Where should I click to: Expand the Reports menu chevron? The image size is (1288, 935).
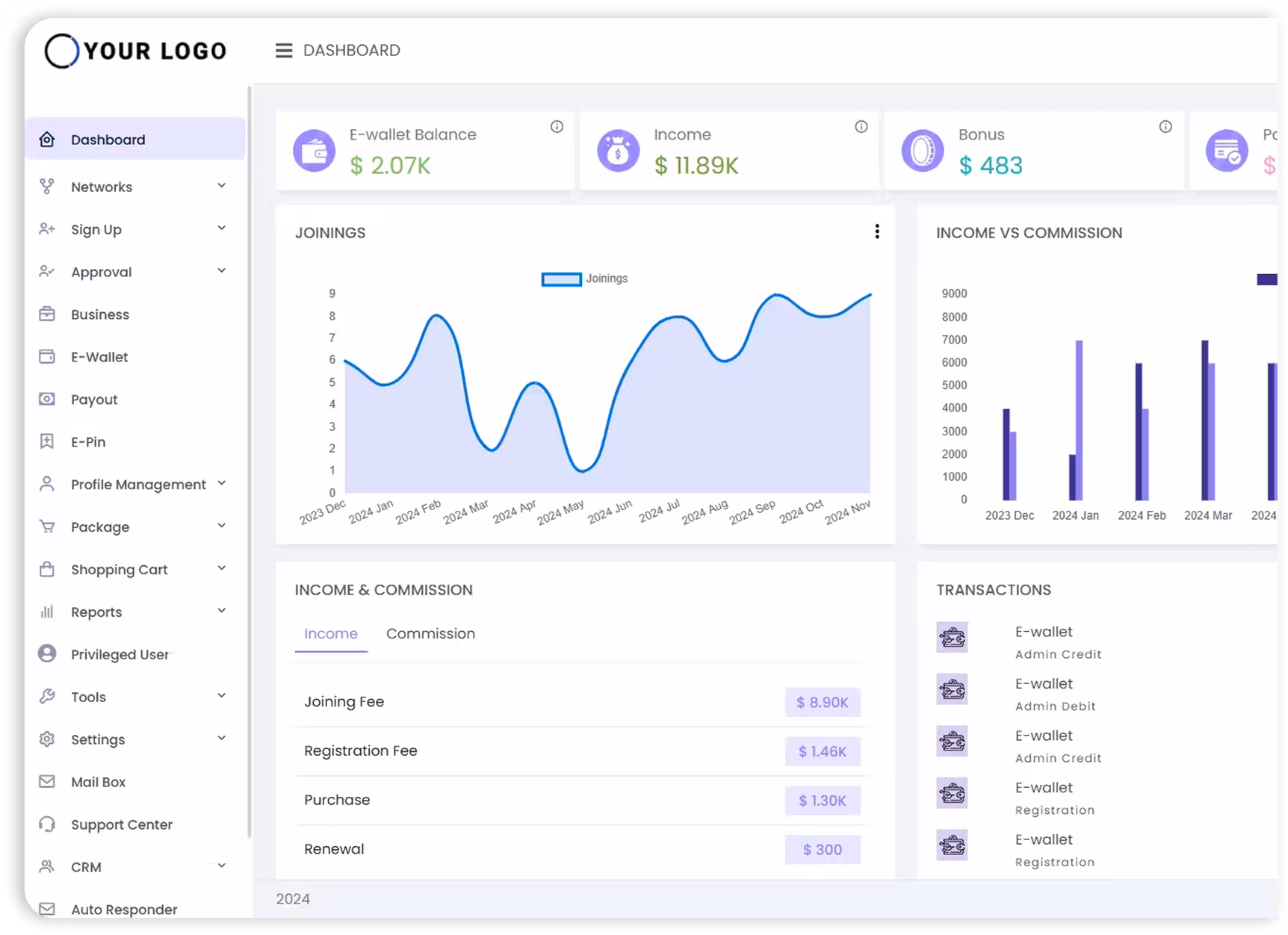pyautogui.click(x=221, y=612)
